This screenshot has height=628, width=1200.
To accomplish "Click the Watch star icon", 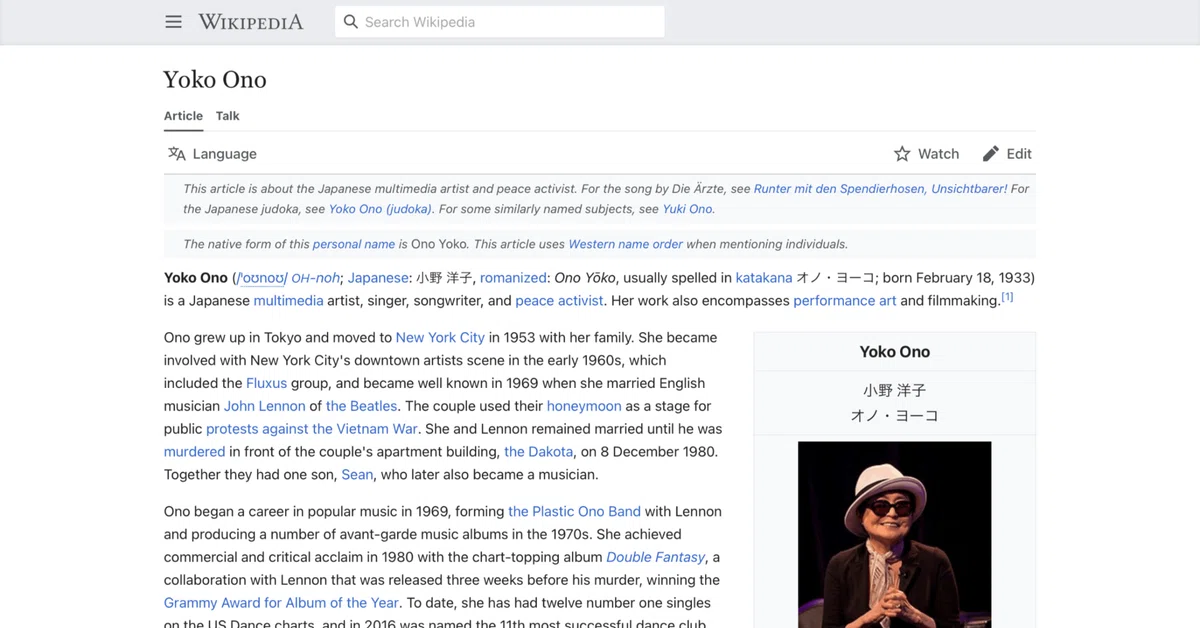I will pyautogui.click(x=902, y=154).
